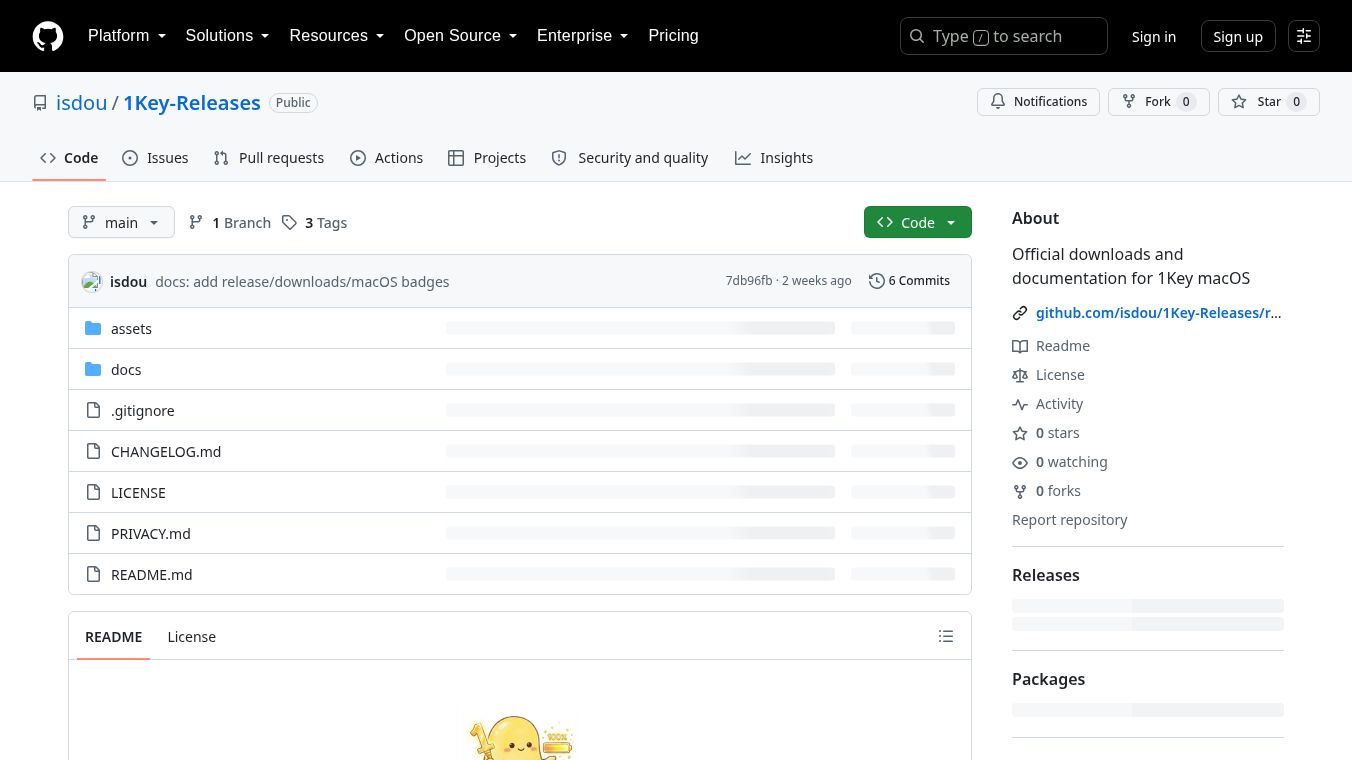The image size is (1352, 760).
Task: Click the pulse icon next to Activity
Action: [1020, 404]
